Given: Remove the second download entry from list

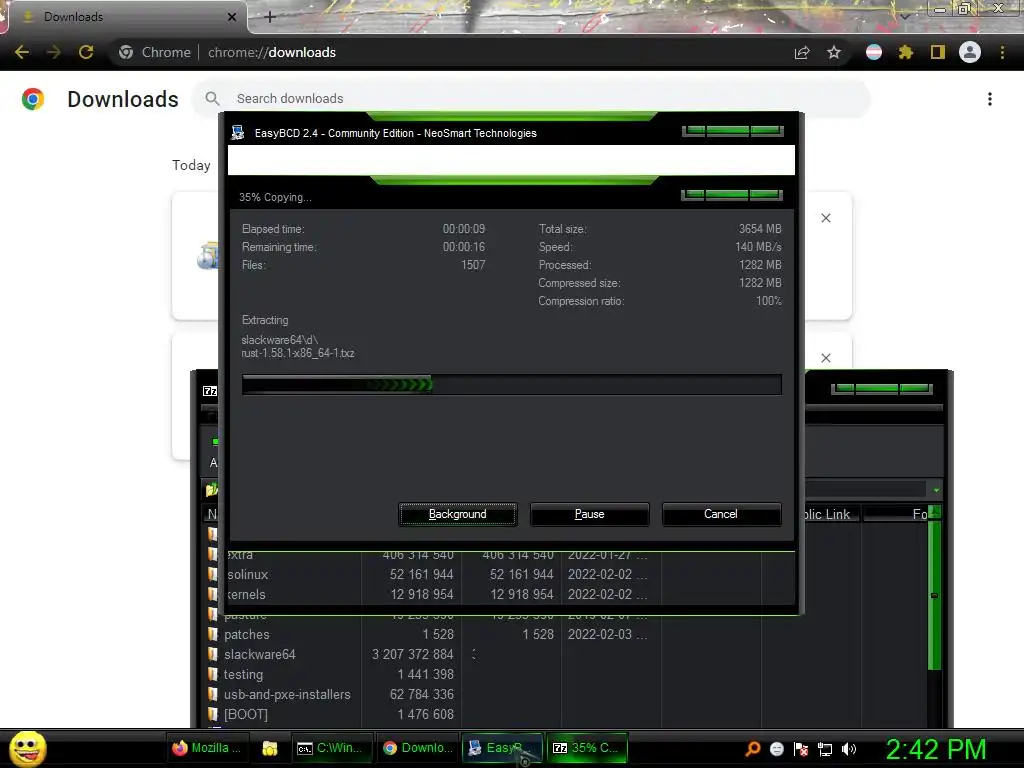Looking at the screenshot, I should 826,358.
